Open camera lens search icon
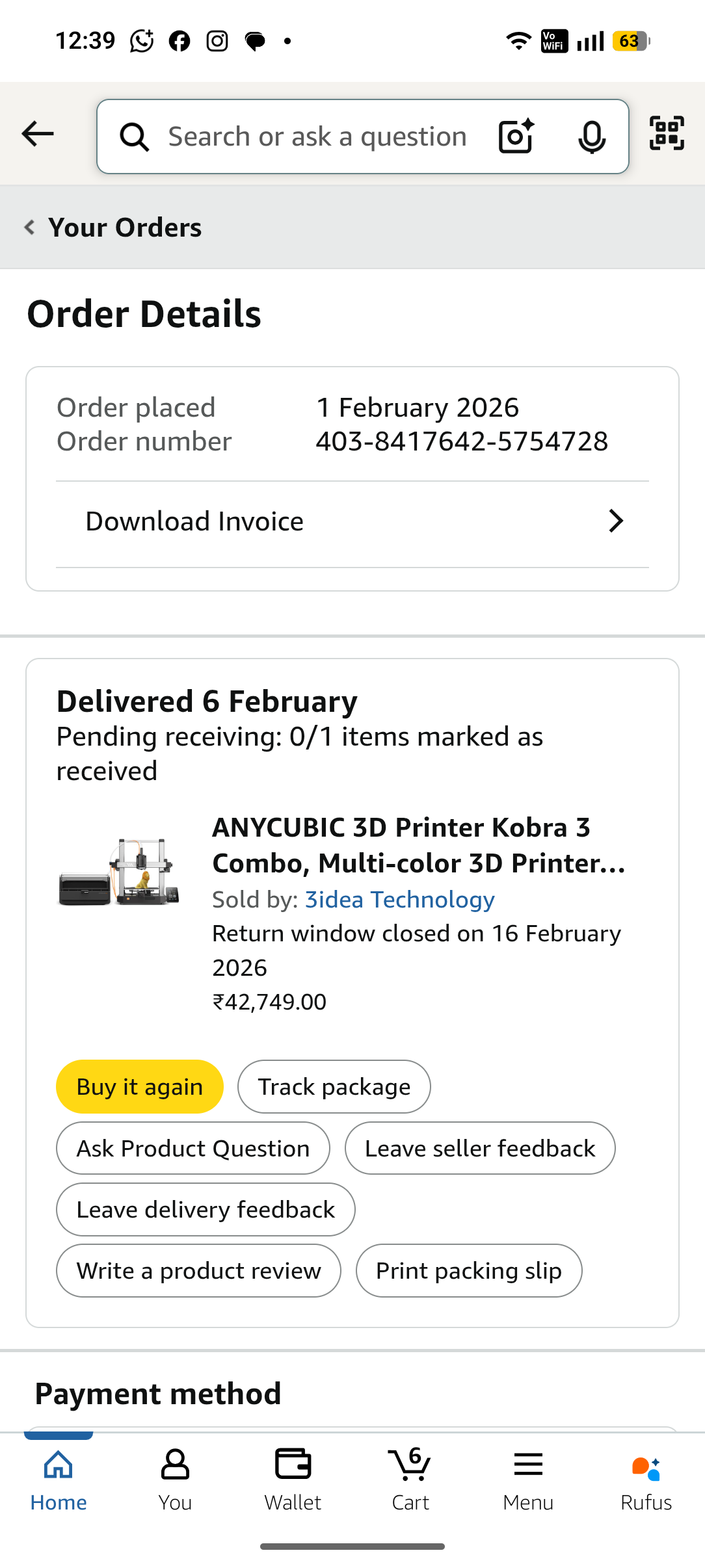The height and width of the screenshot is (1568, 705). 516,137
